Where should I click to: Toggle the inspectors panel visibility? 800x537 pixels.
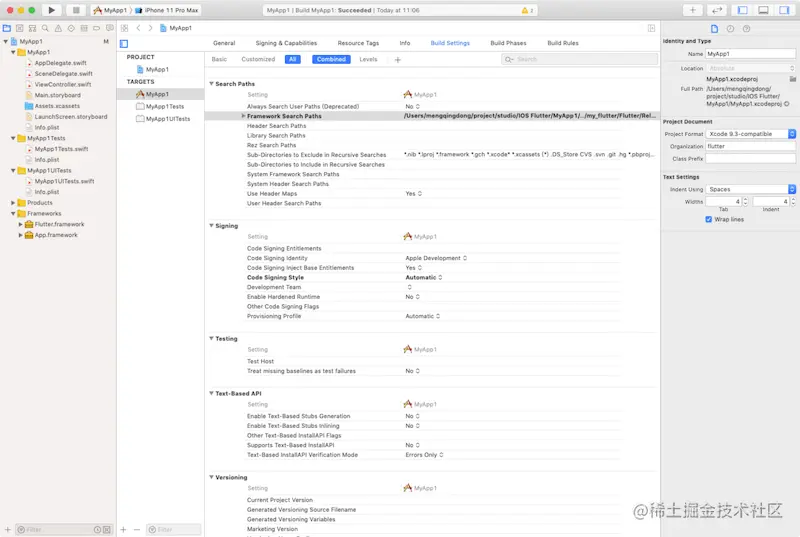pyautogui.click(x=784, y=10)
